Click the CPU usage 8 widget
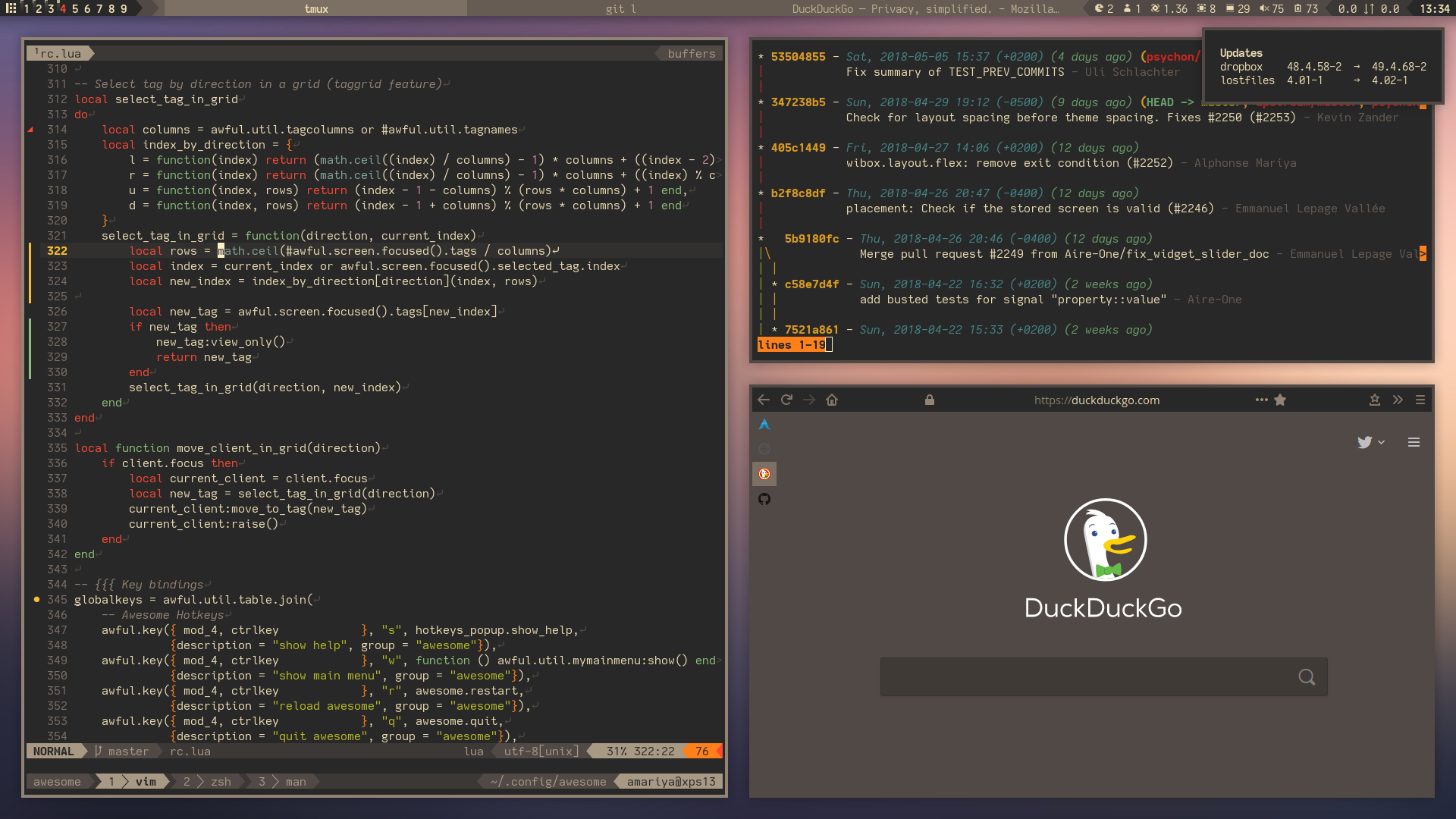The image size is (1456, 819). tap(1207, 9)
